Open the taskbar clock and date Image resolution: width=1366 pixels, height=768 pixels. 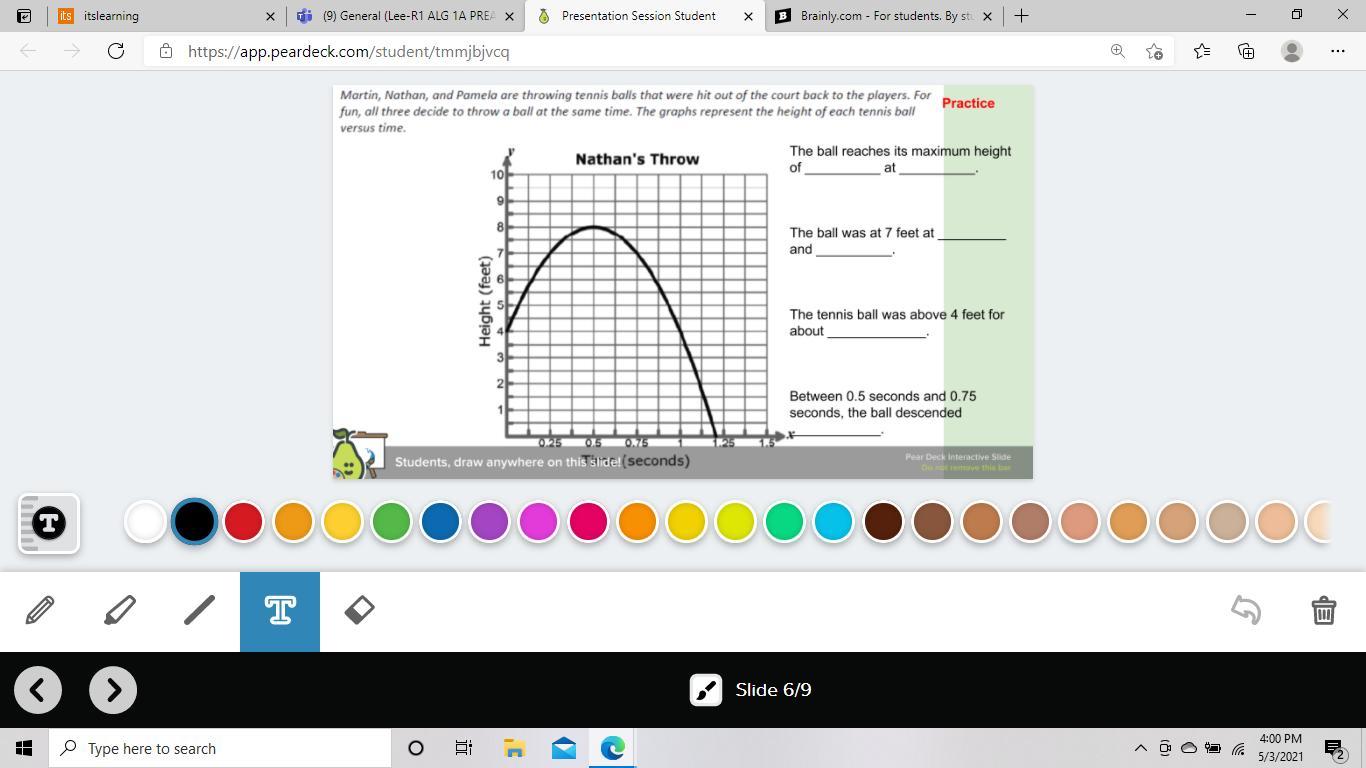tap(1281, 748)
